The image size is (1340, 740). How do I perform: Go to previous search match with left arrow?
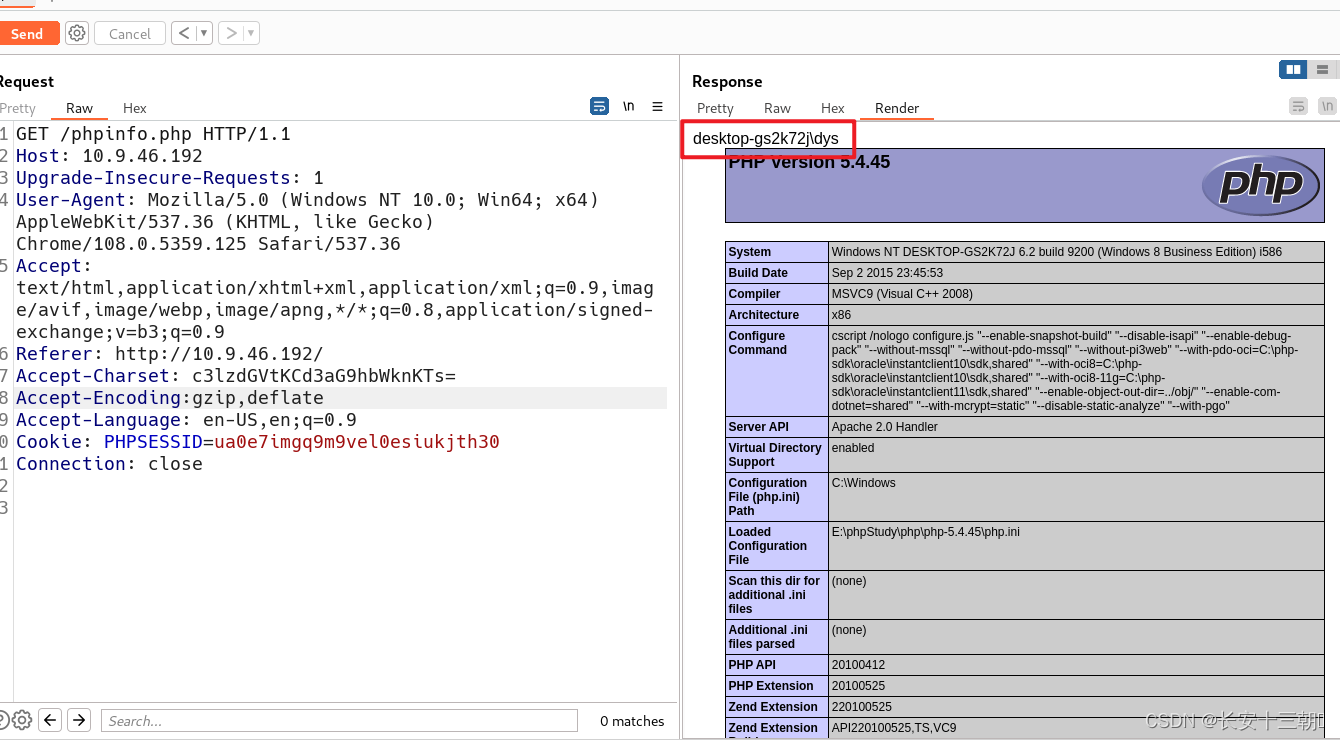(49, 720)
